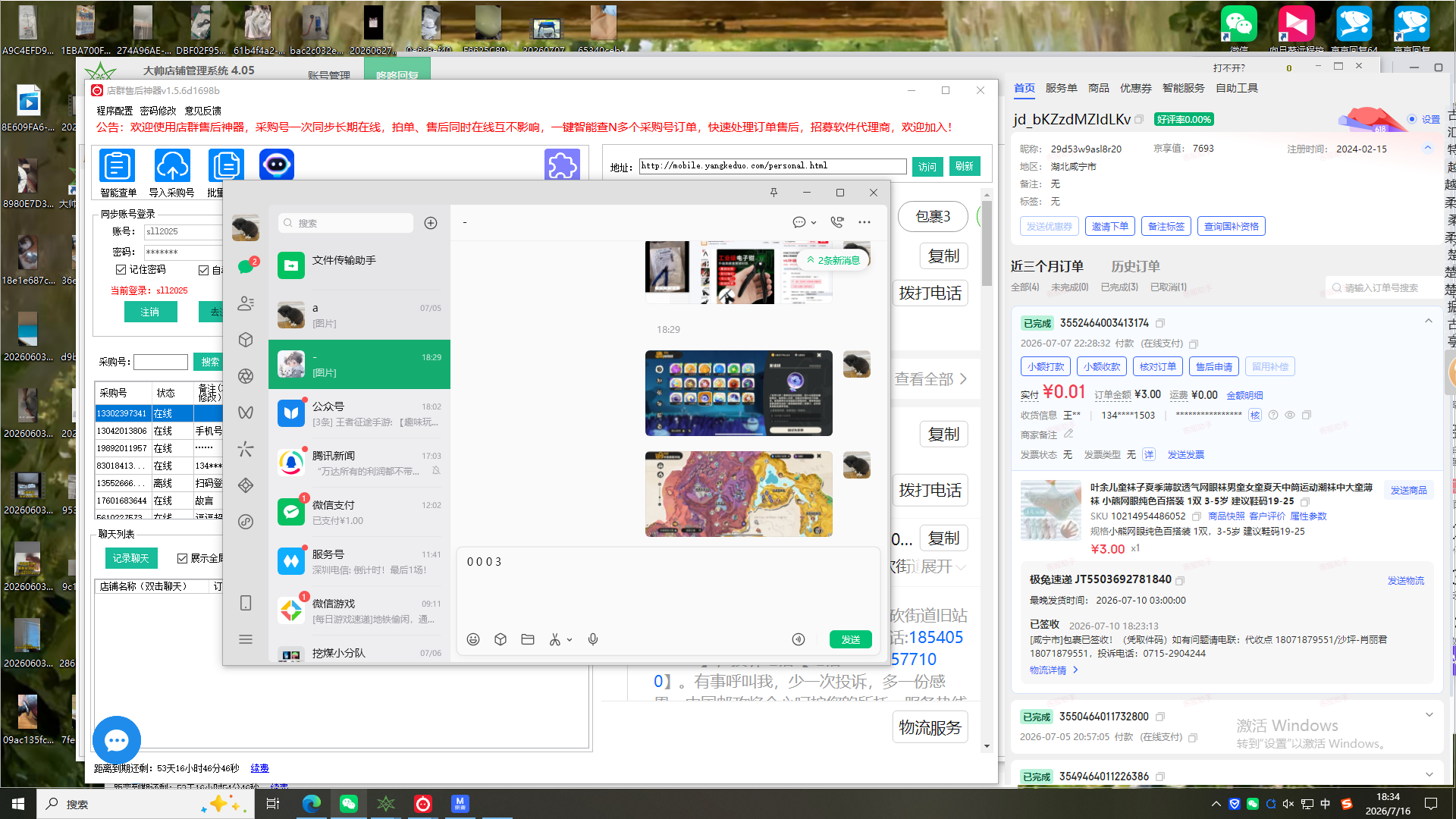Copy order number 3552464003413174
The image size is (1456, 819).
coord(1160,323)
